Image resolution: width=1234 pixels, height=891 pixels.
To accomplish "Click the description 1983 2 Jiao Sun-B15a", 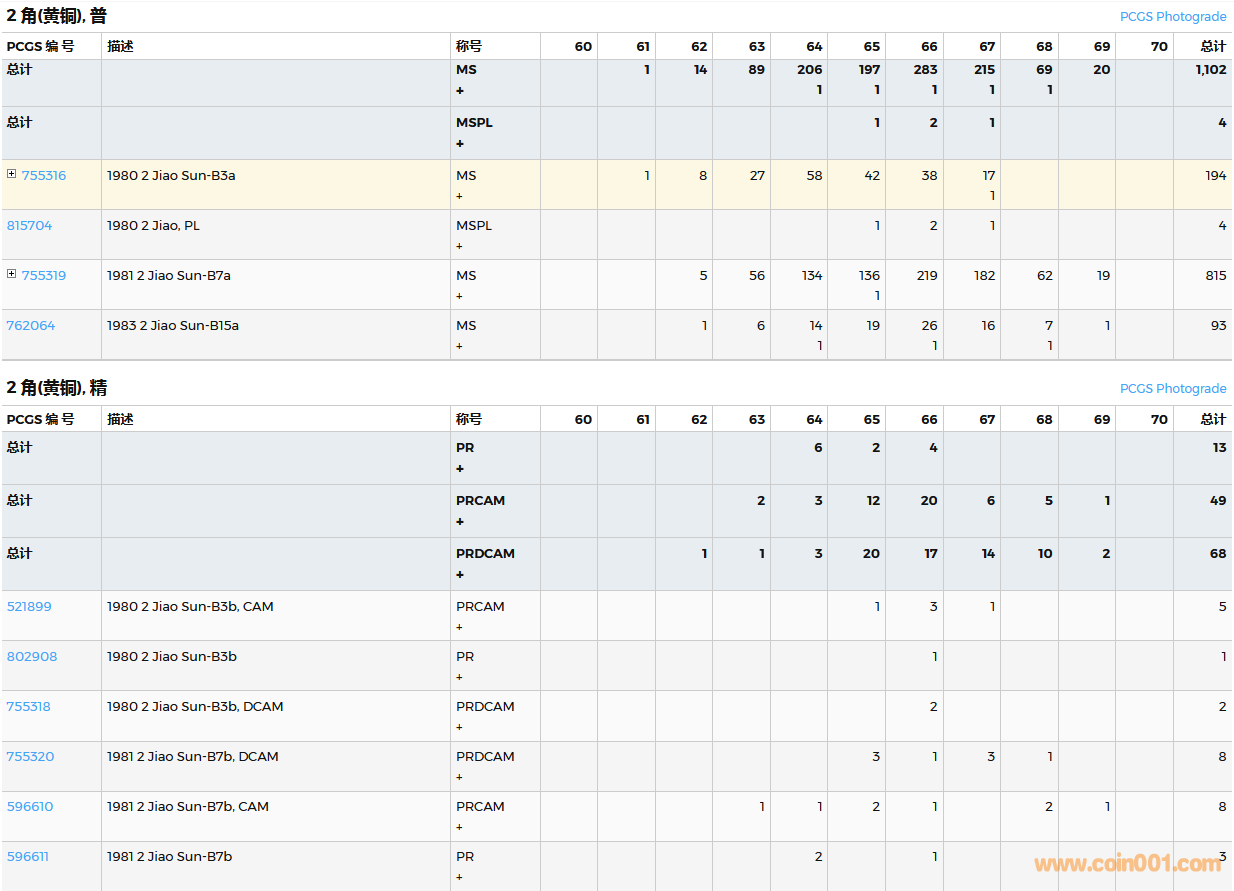I will tap(173, 326).
